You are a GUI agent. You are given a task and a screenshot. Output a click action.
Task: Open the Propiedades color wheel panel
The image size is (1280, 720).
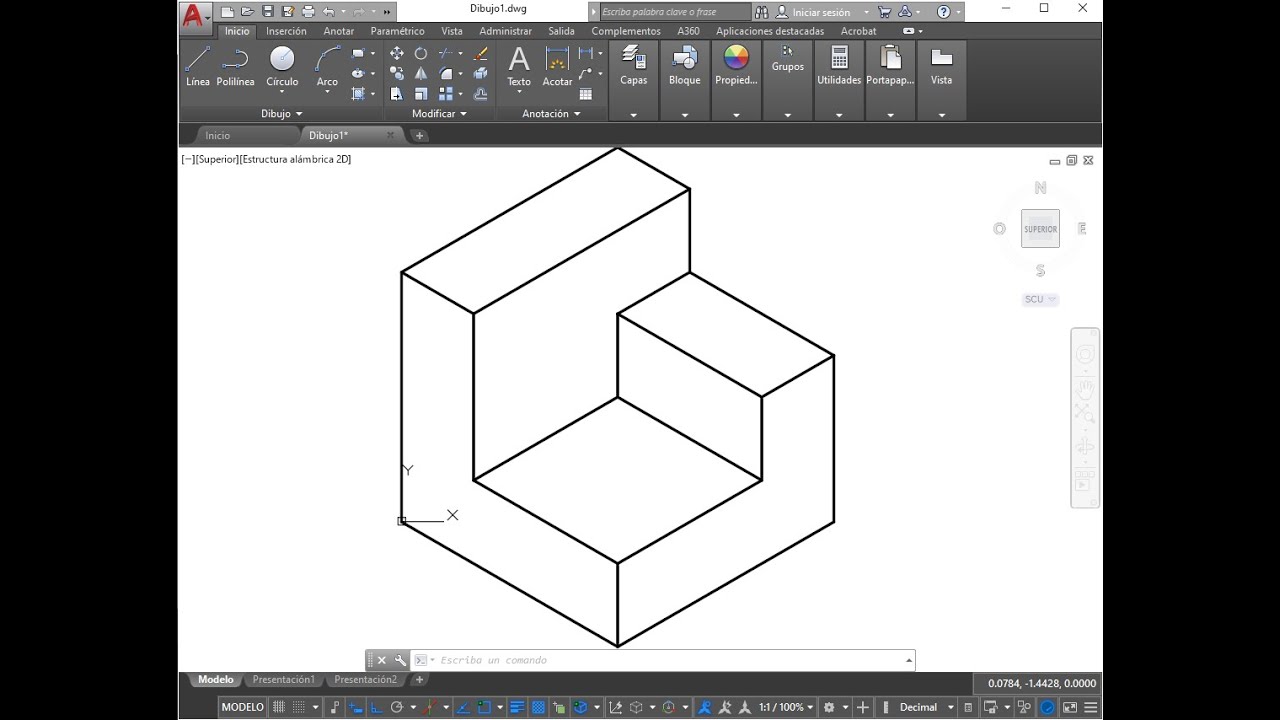click(736, 81)
